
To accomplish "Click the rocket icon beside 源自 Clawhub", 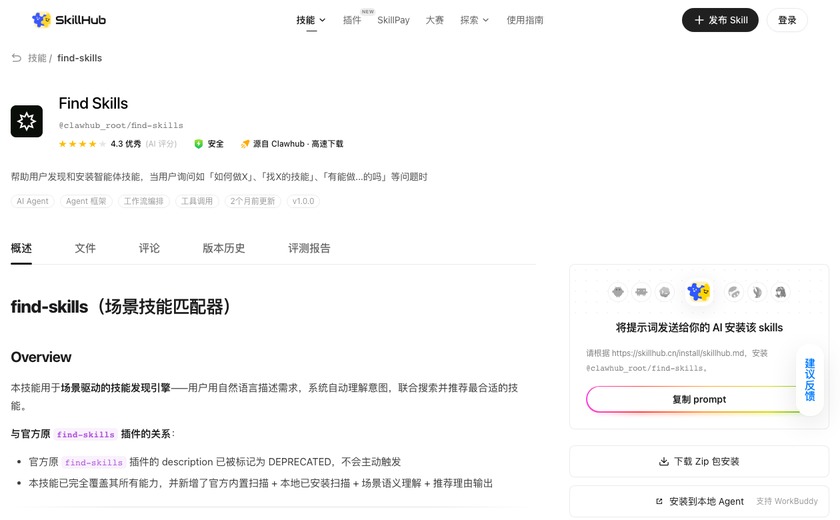I will [245, 144].
